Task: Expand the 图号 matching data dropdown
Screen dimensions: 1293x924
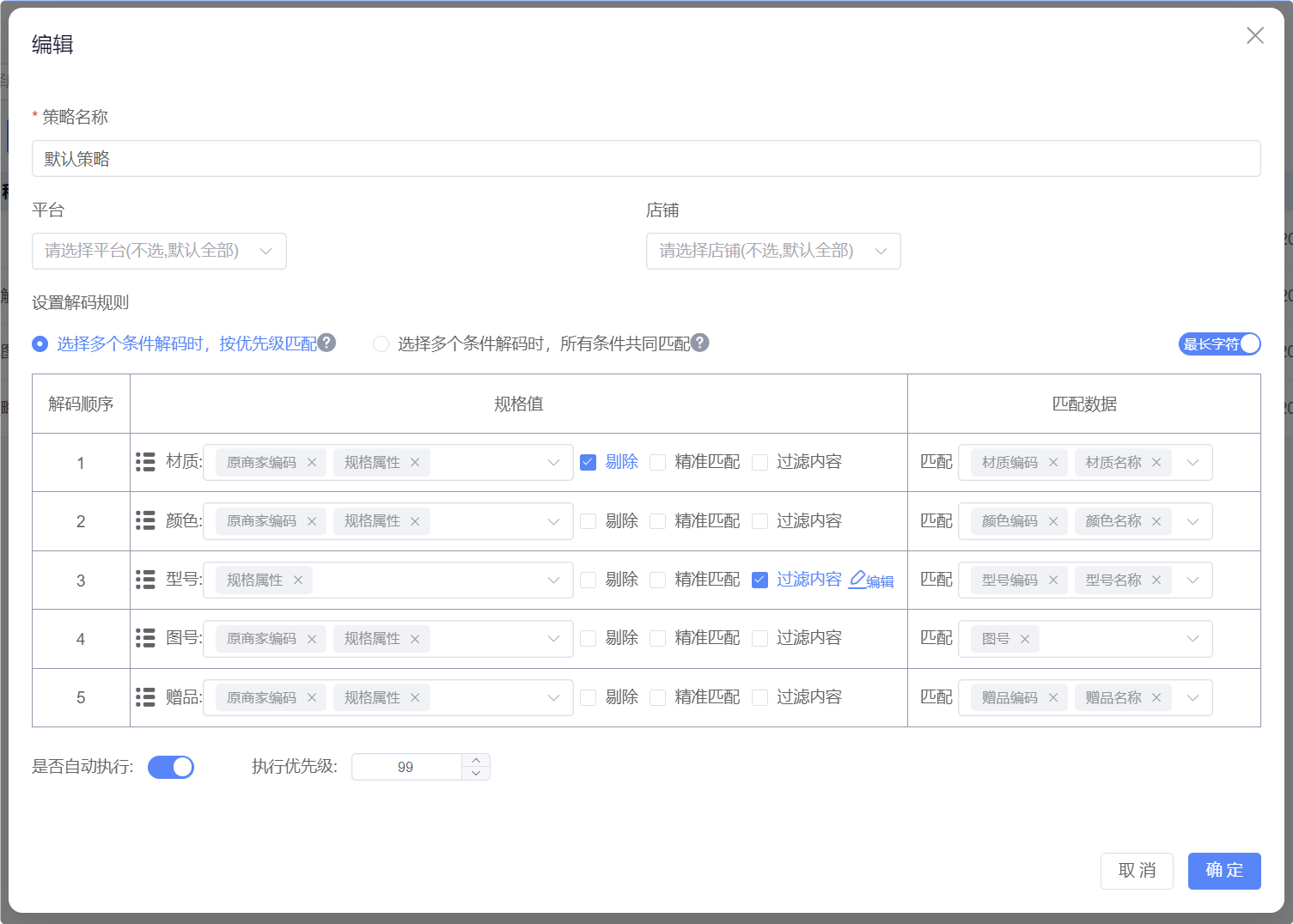Action: point(1192,639)
